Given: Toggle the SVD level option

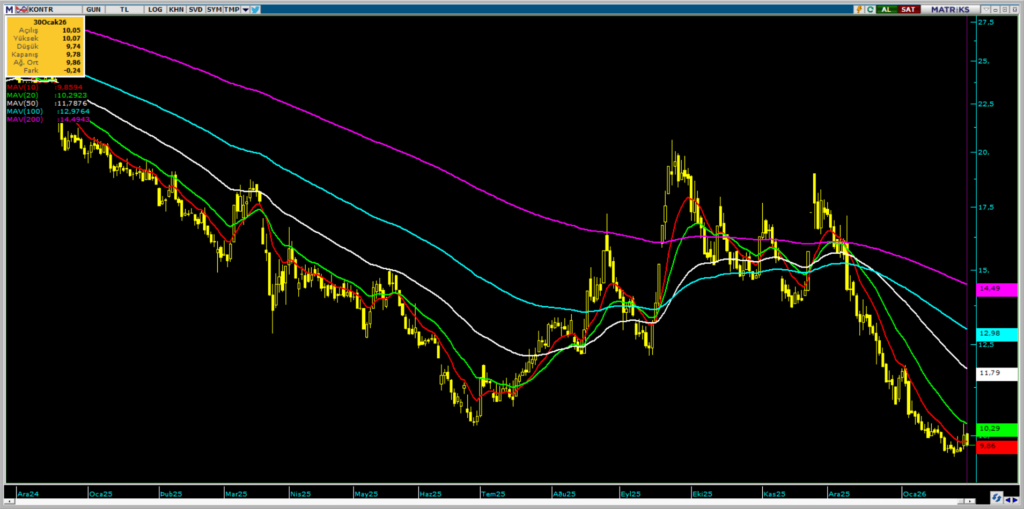Looking at the screenshot, I should (x=196, y=8).
